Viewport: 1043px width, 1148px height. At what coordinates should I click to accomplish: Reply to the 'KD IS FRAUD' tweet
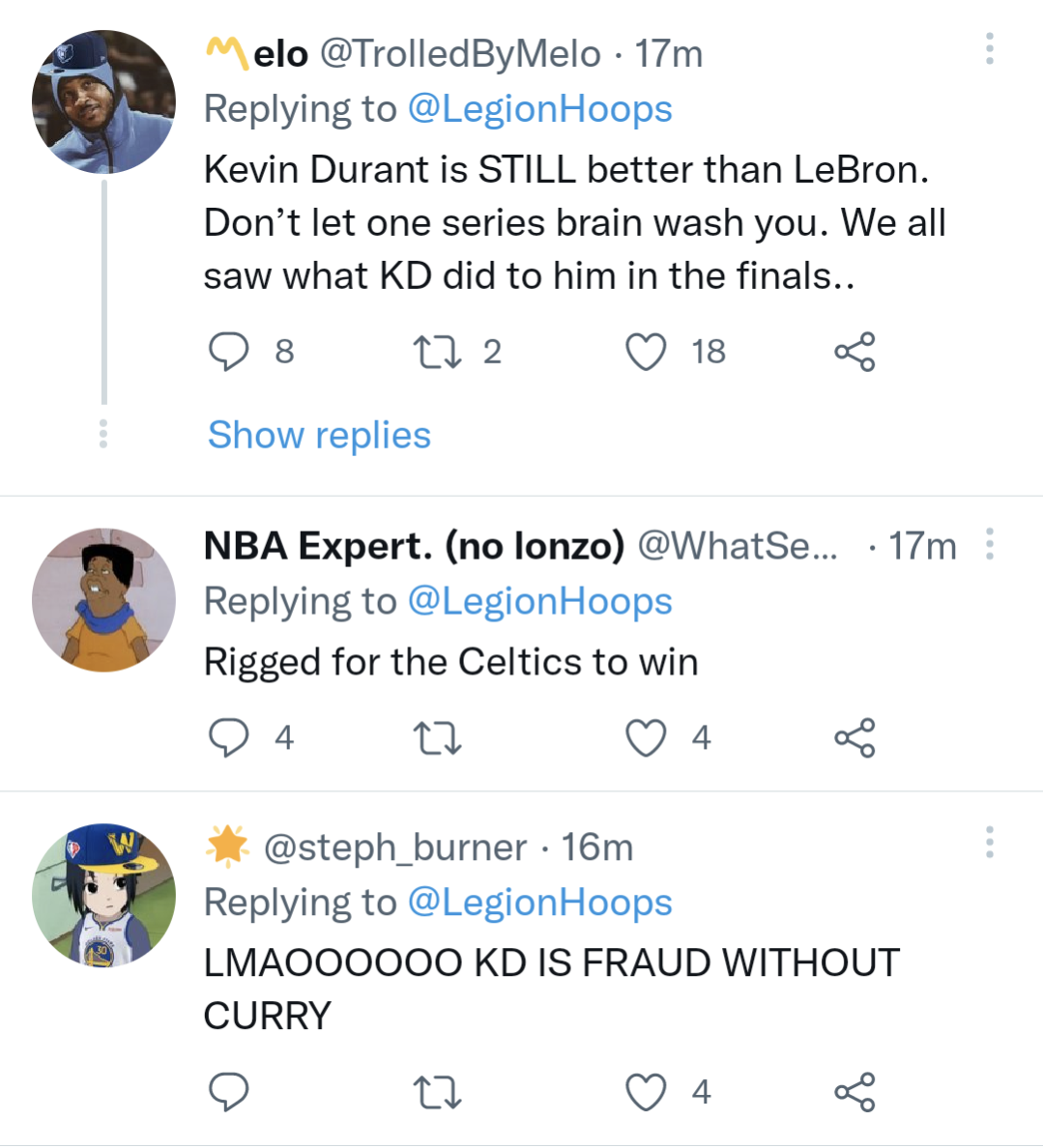tap(229, 1092)
